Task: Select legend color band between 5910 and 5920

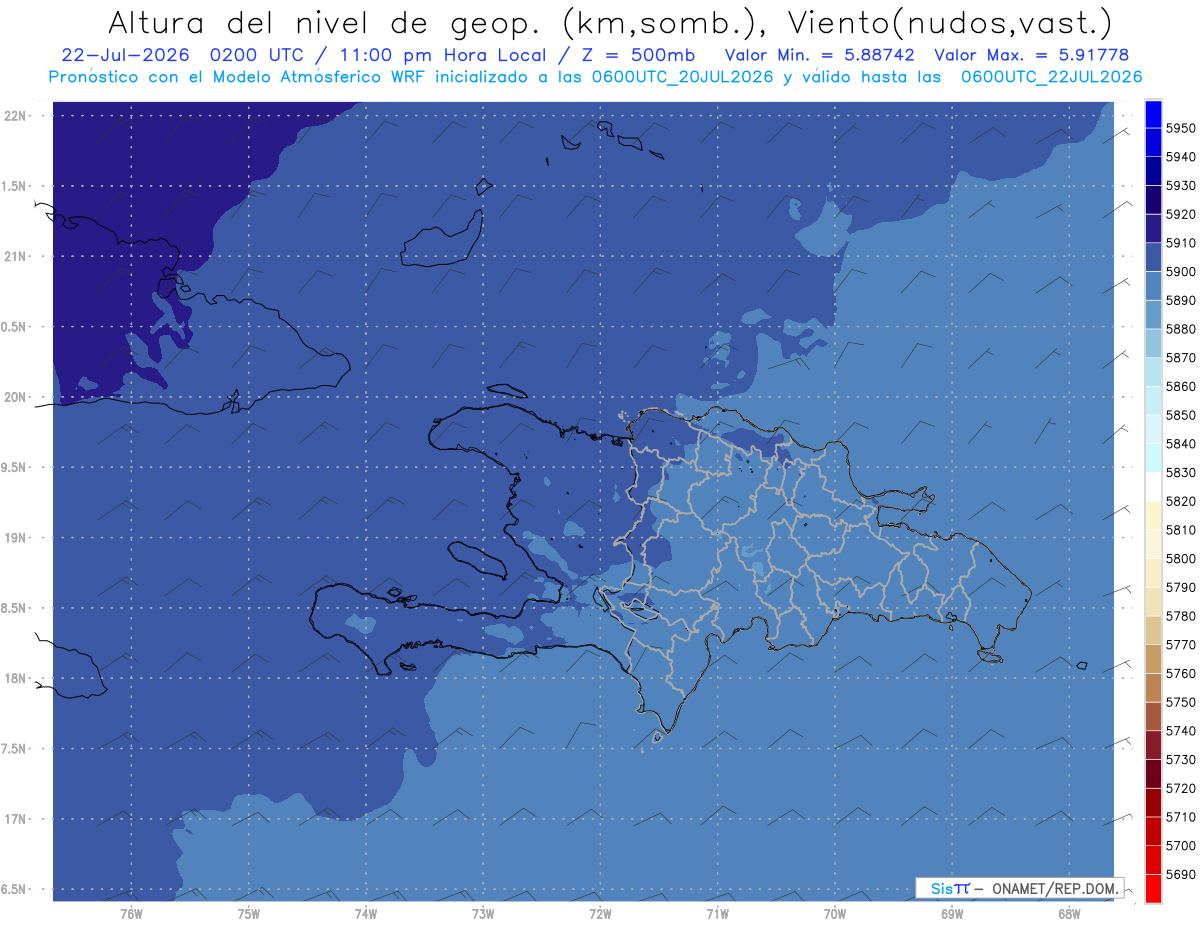Action: (1153, 229)
